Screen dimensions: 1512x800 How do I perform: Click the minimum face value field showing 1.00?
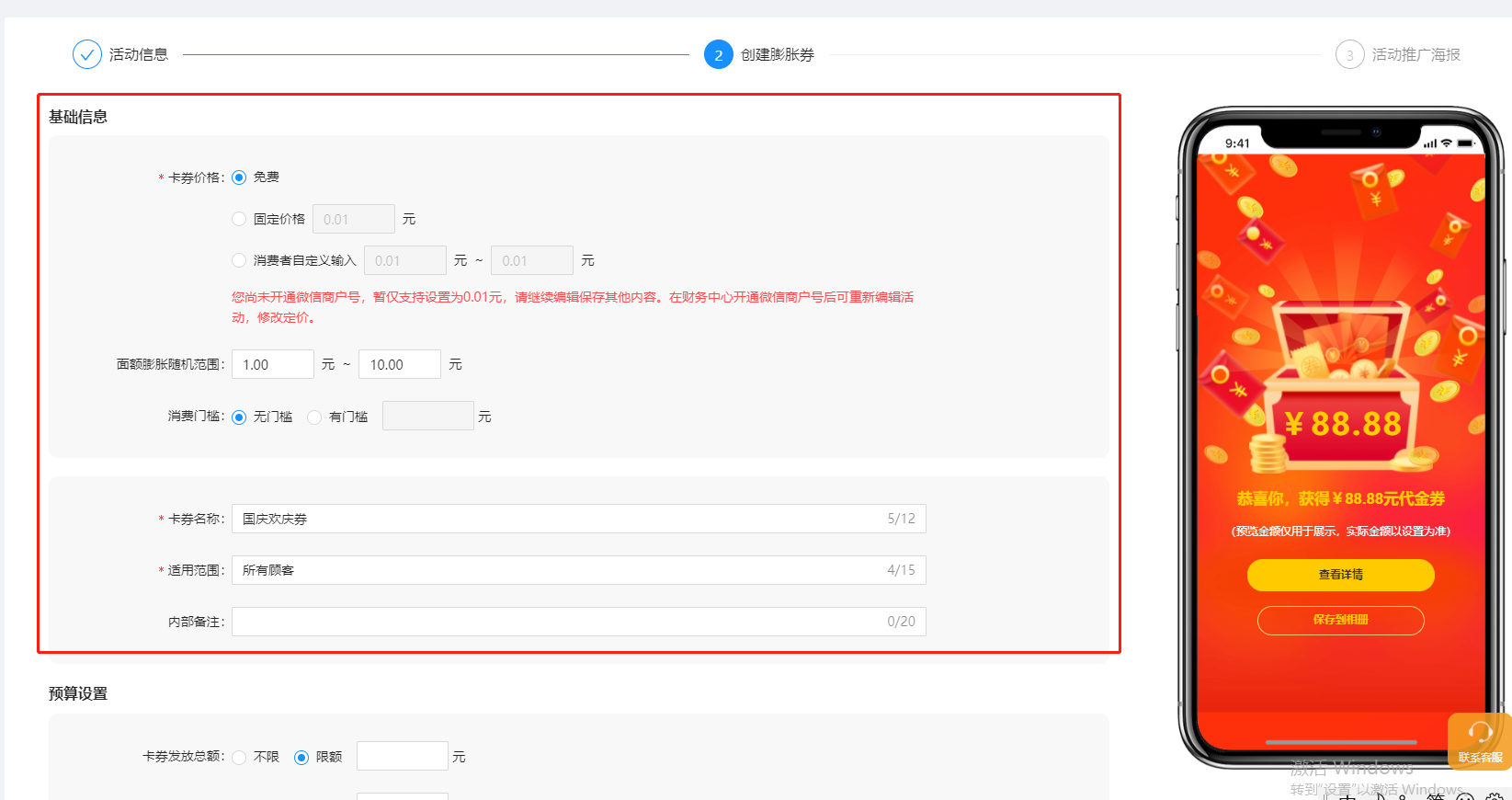point(272,364)
